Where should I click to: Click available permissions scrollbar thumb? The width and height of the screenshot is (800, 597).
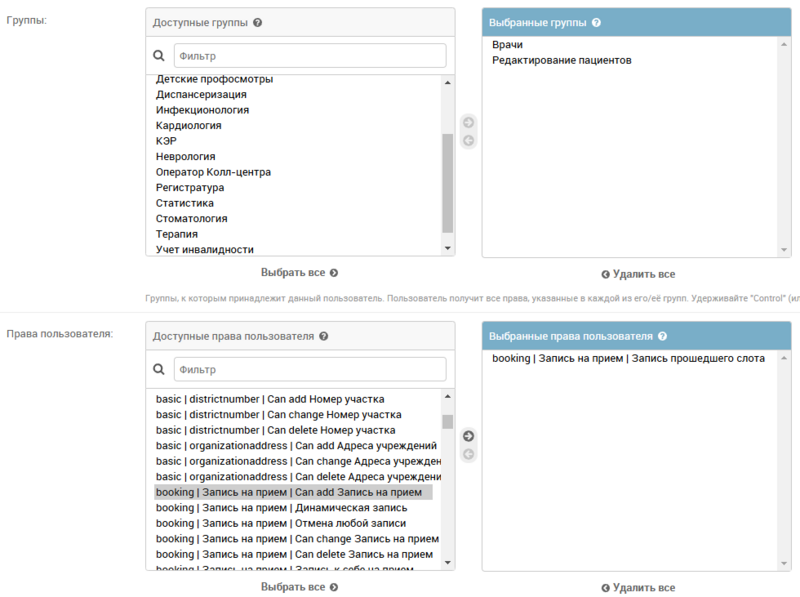click(x=447, y=422)
